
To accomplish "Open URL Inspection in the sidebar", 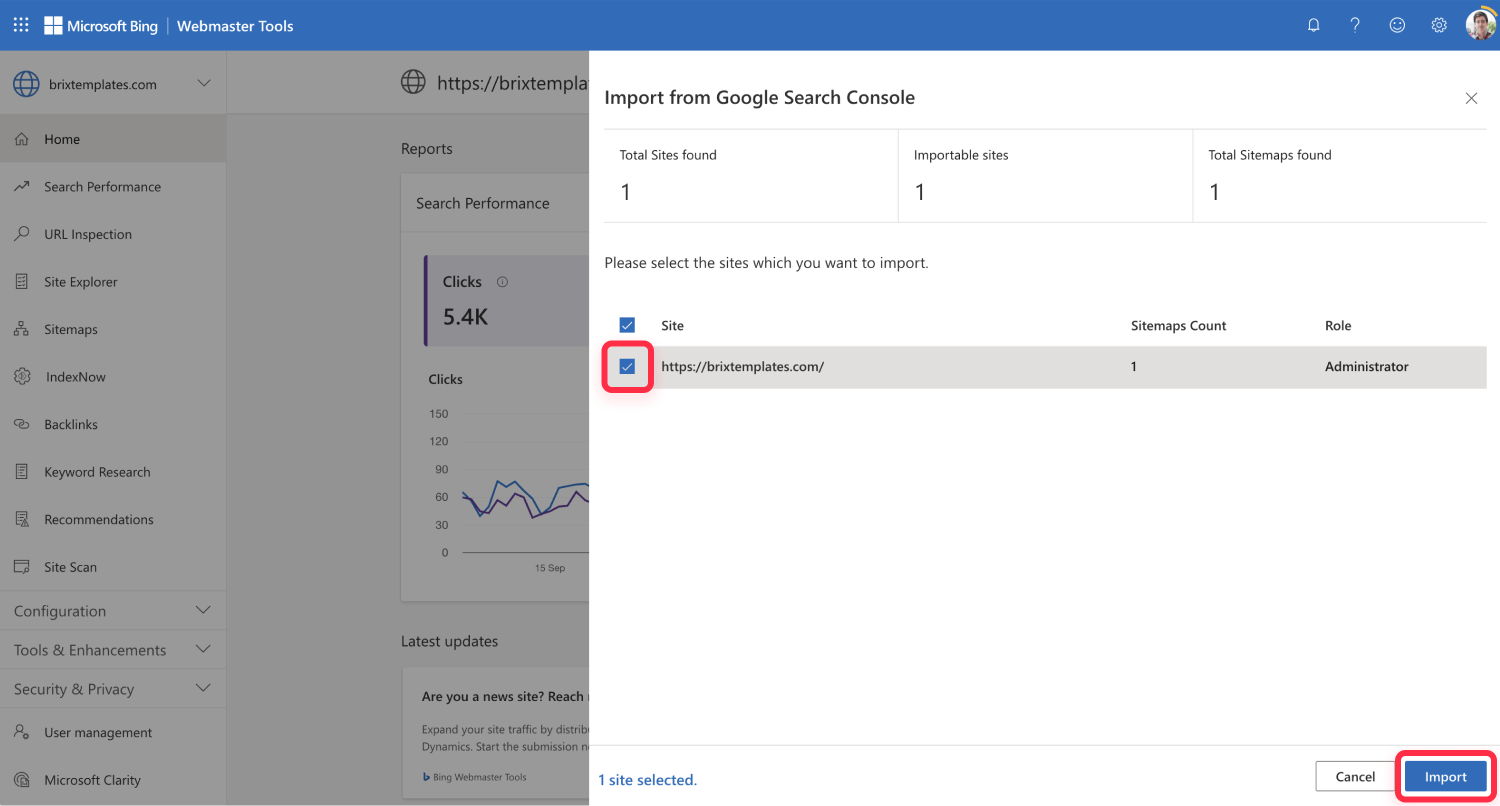I will [113, 234].
